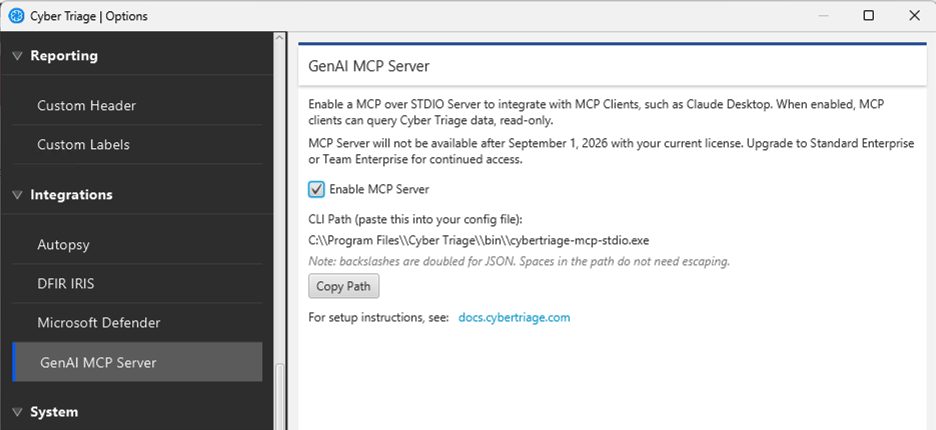936x430 pixels.
Task: Open the docs.cybertriage.com link
Action: click(x=514, y=318)
